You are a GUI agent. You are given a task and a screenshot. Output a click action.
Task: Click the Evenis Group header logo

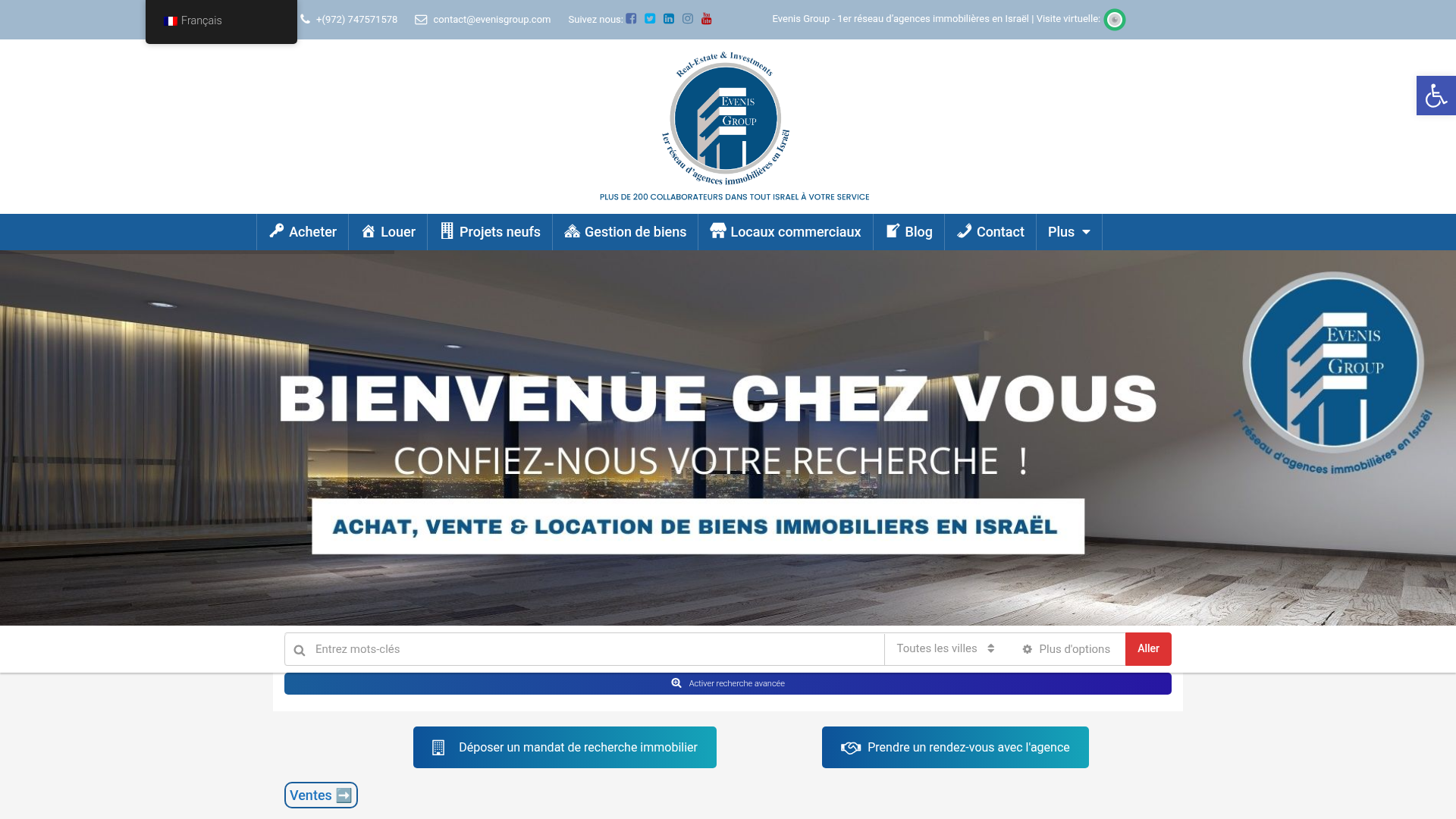[x=726, y=118]
